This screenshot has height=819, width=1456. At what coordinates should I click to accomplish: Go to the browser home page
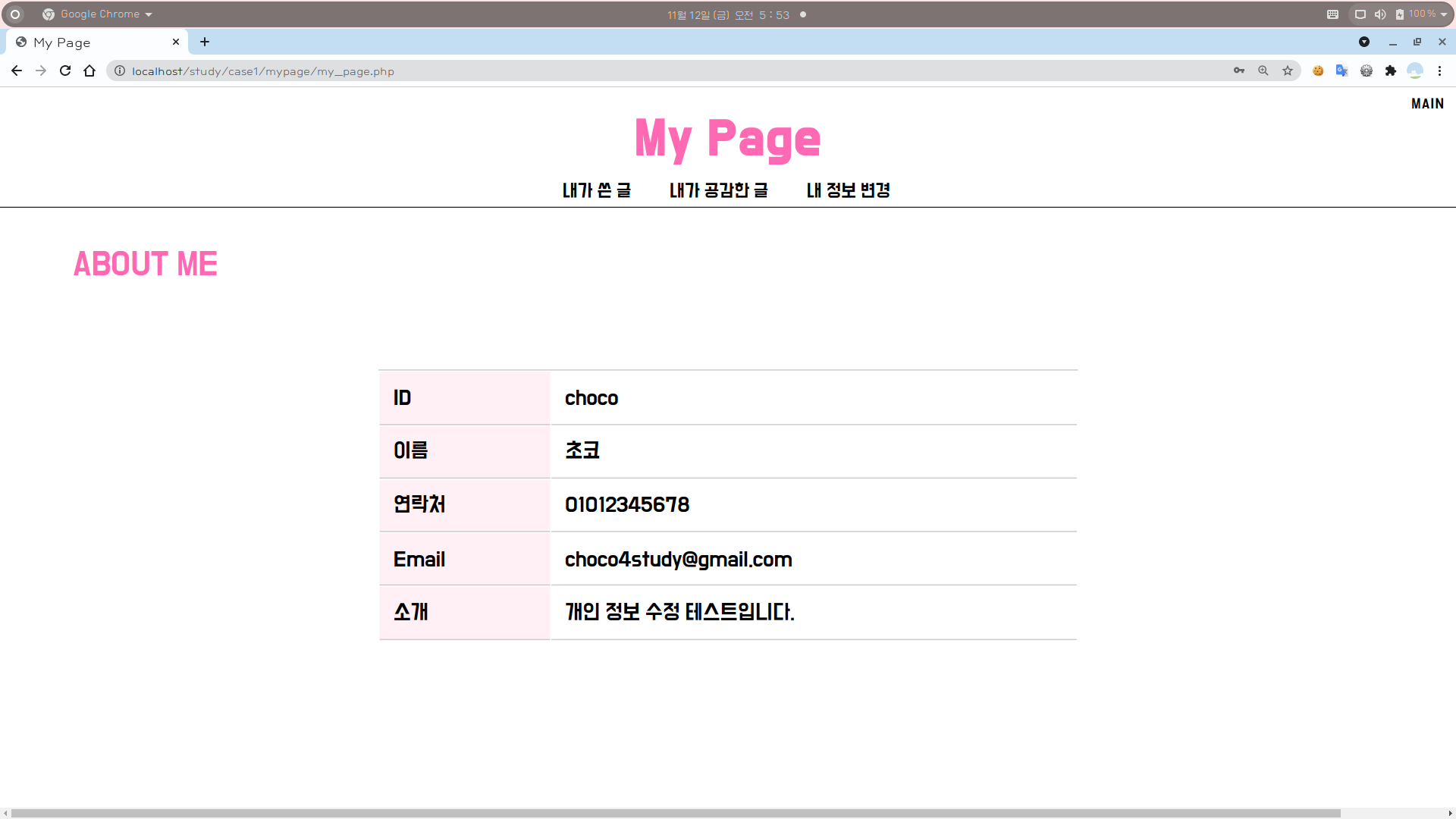click(89, 71)
